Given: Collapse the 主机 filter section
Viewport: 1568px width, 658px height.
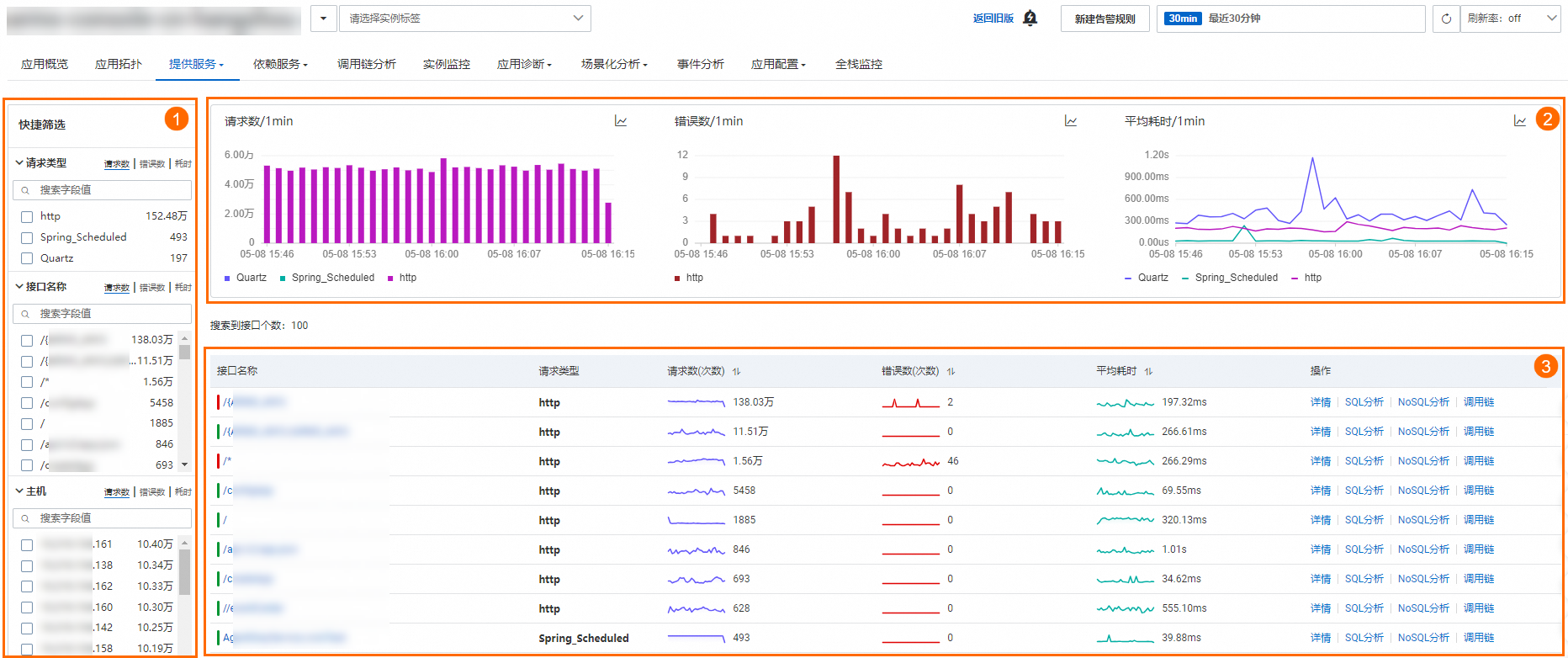Looking at the screenshot, I should point(19,491).
